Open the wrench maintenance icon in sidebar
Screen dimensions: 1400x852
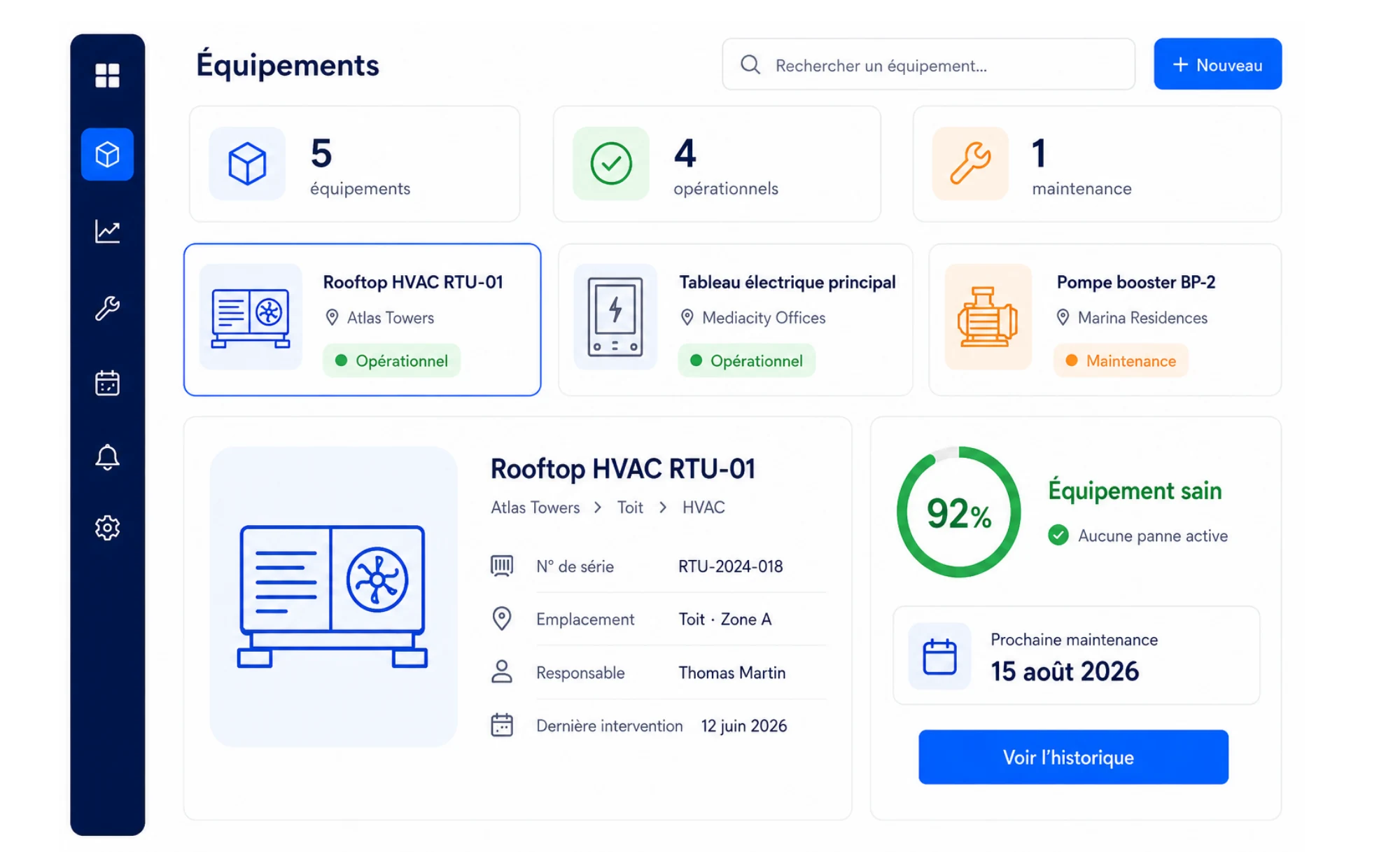coord(107,308)
